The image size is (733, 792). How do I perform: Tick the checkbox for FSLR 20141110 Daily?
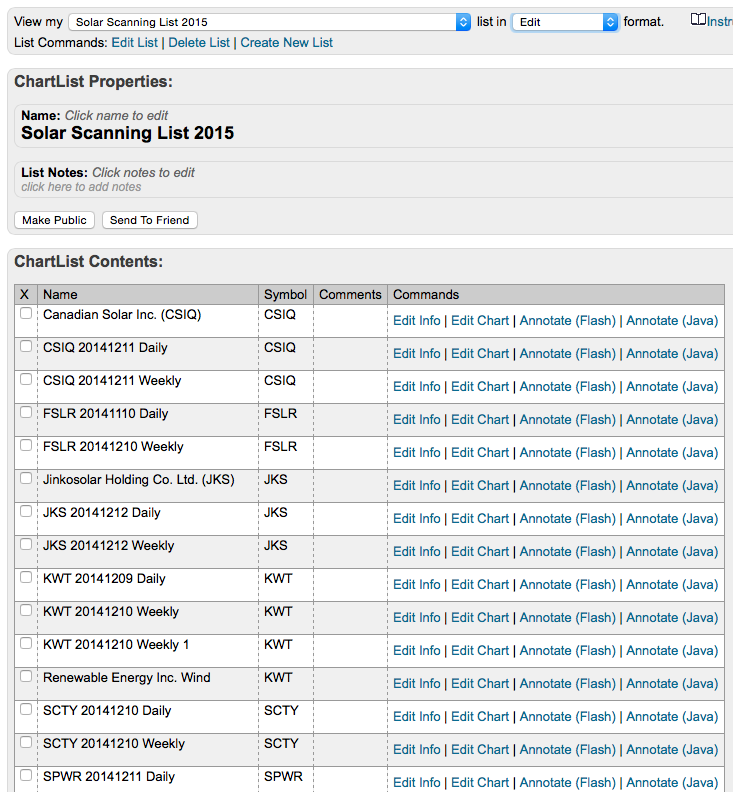tap(26, 413)
